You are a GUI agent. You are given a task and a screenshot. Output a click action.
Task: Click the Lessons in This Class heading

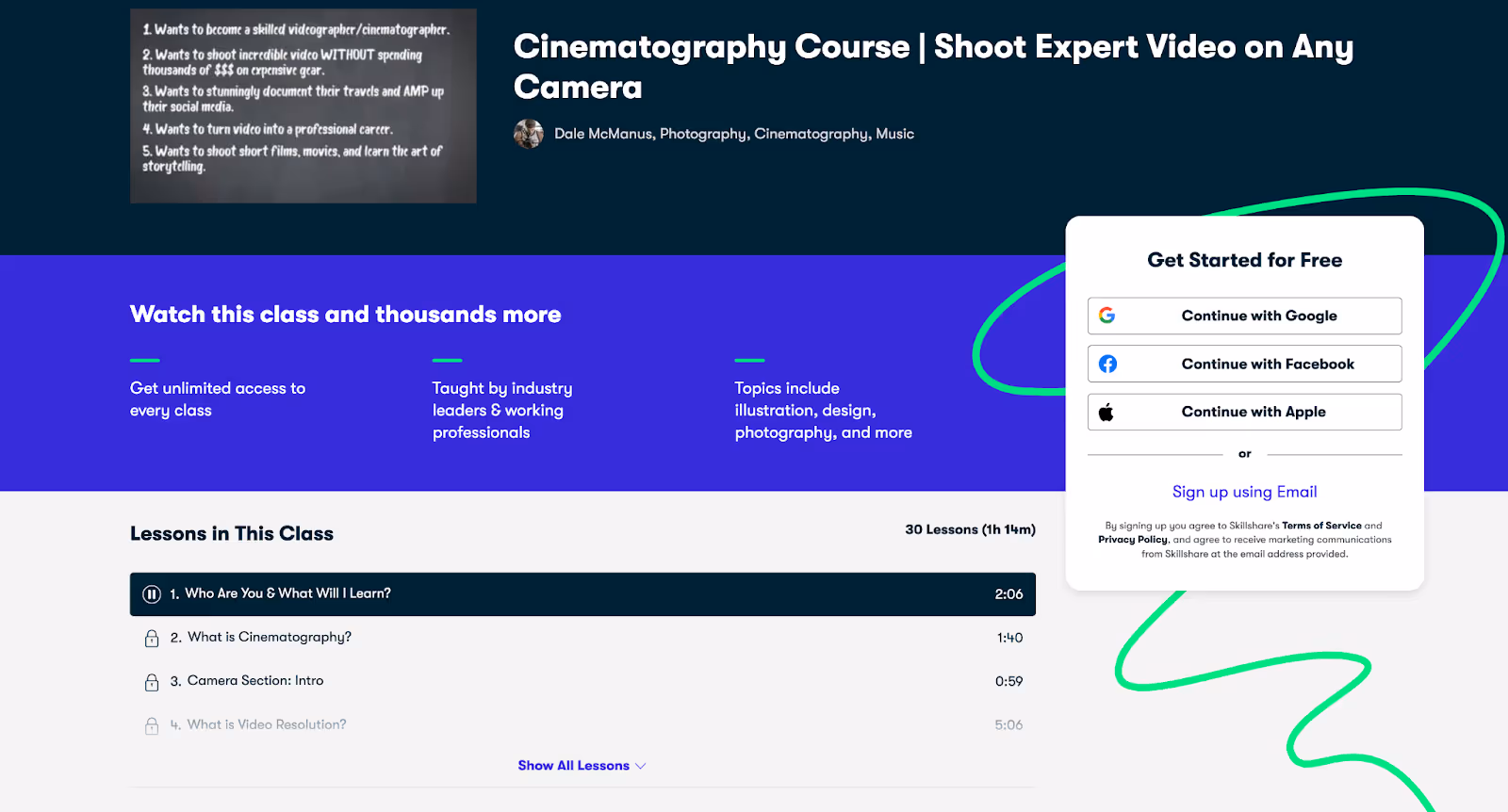point(232,533)
